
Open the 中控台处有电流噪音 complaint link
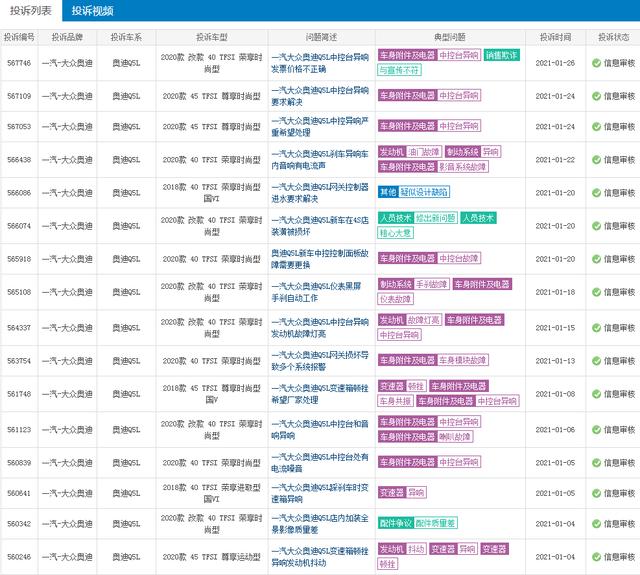coord(320,462)
